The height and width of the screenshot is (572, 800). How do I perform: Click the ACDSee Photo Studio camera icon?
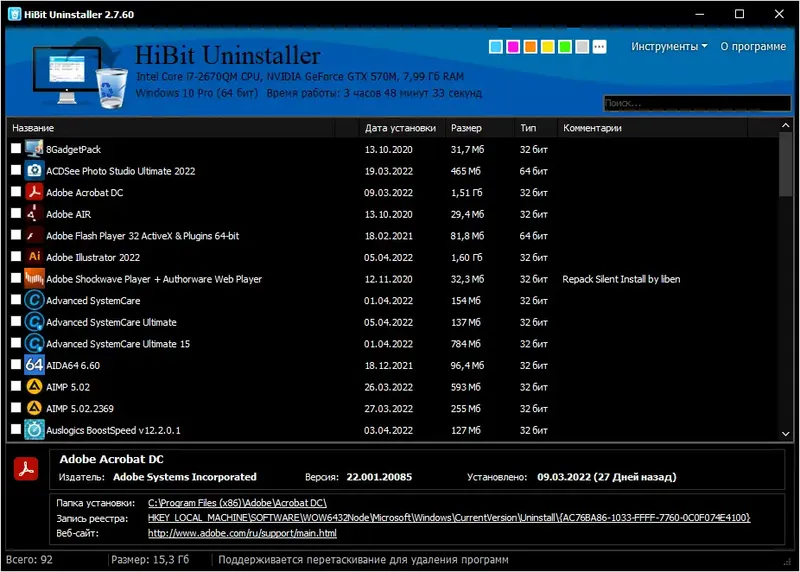(x=34, y=170)
